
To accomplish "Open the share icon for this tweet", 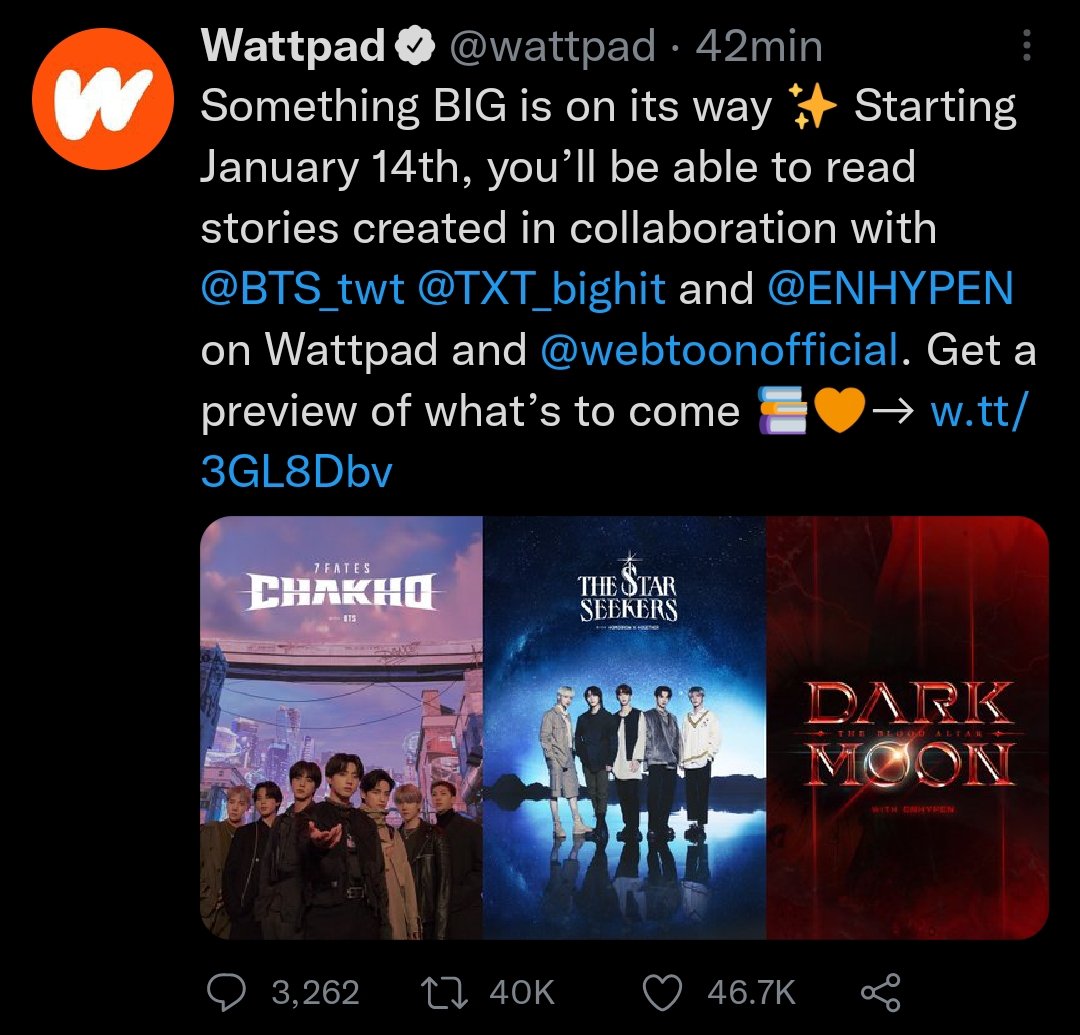I will [x=881, y=992].
